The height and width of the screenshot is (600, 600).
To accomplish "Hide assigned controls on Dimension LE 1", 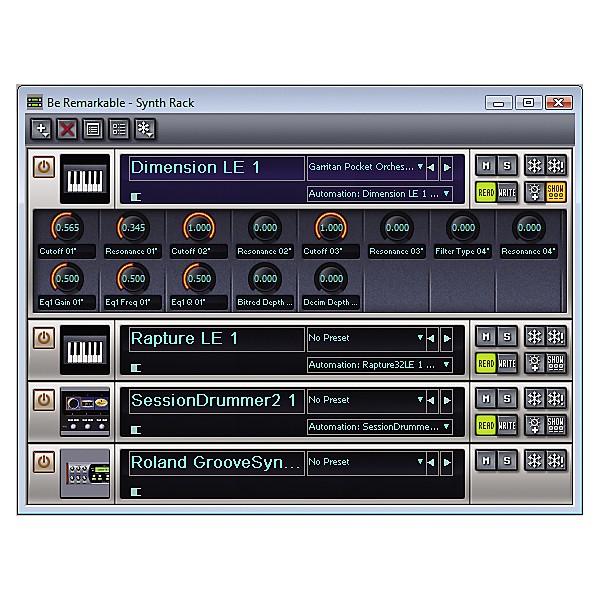I will [x=556, y=192].
